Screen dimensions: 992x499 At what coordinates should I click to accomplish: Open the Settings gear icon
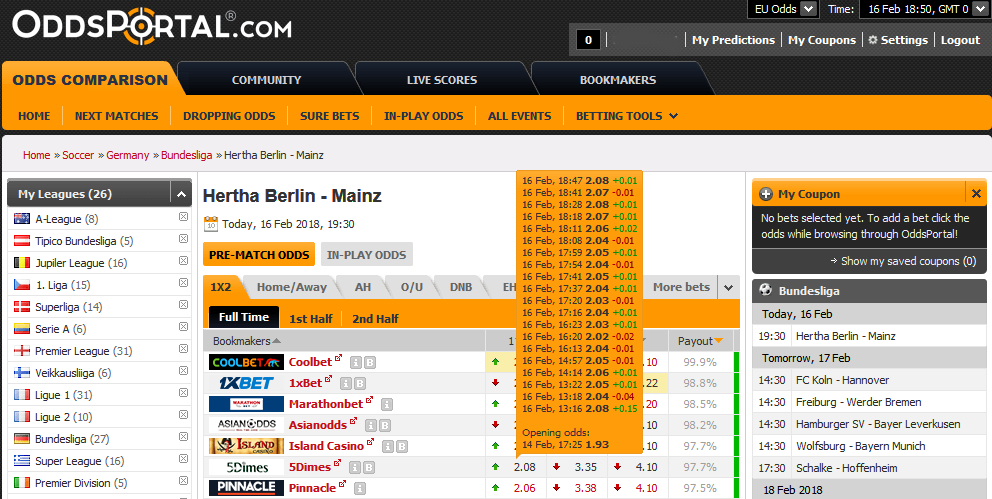873,40
